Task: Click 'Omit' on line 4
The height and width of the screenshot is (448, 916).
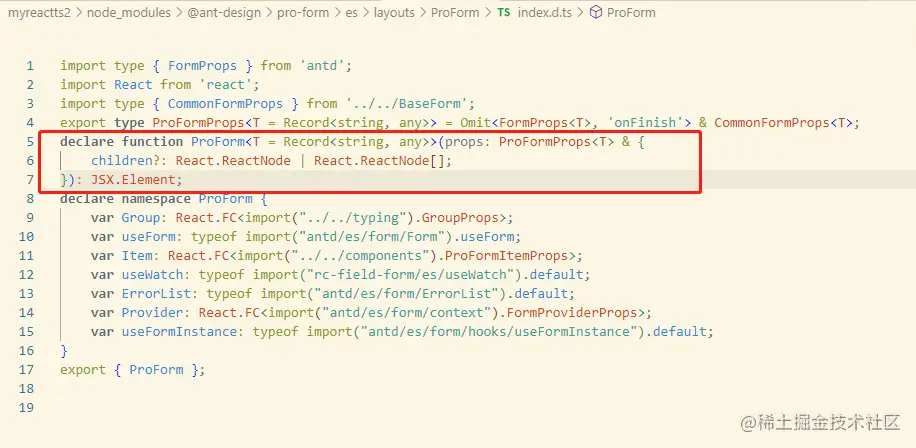Action: [x=476, y=123]
